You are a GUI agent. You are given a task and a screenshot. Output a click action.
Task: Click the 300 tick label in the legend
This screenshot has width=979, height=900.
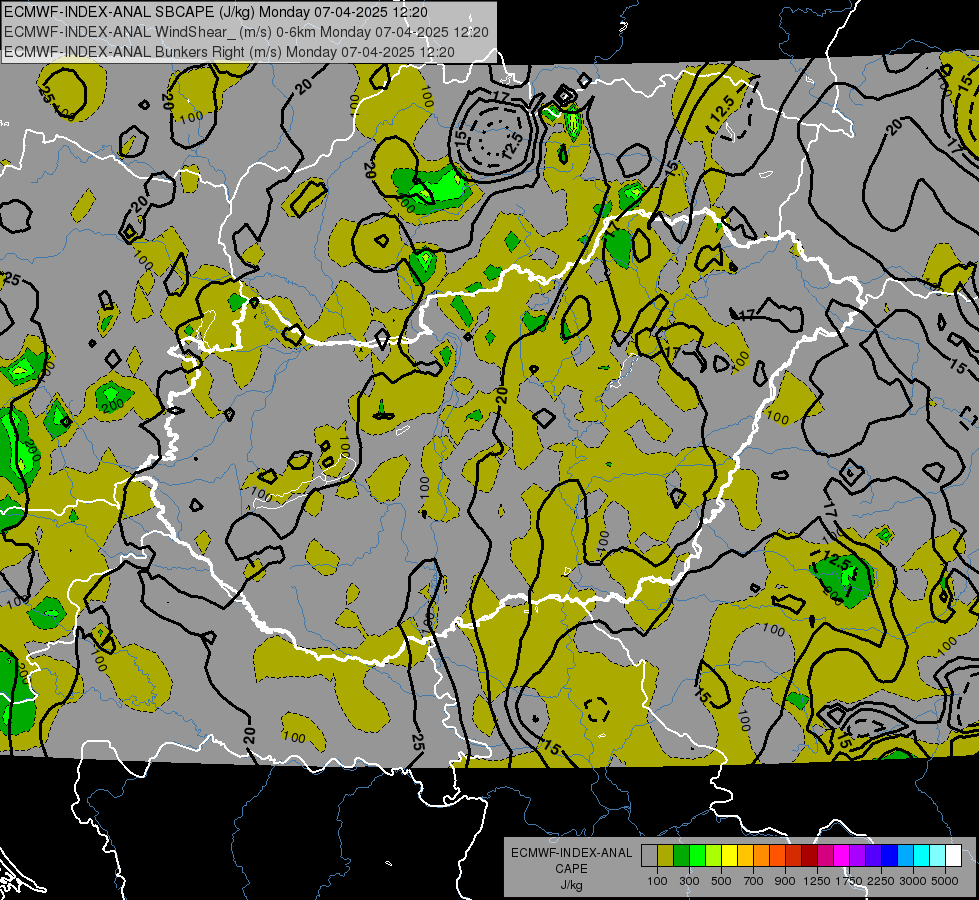[689, 881]
